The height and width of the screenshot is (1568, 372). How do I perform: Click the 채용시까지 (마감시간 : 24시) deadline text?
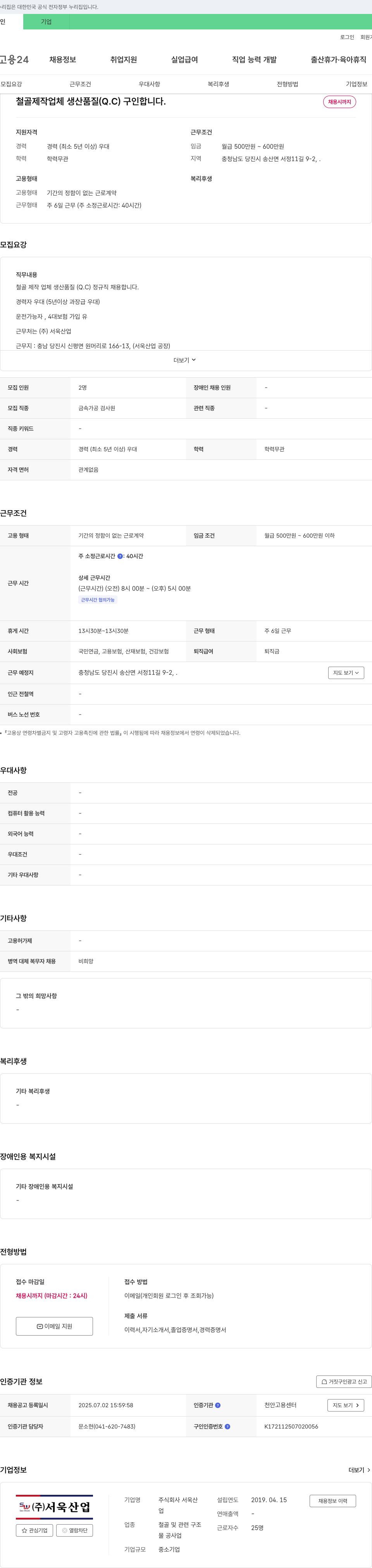pyautogui.click(x=52, y=1296)
